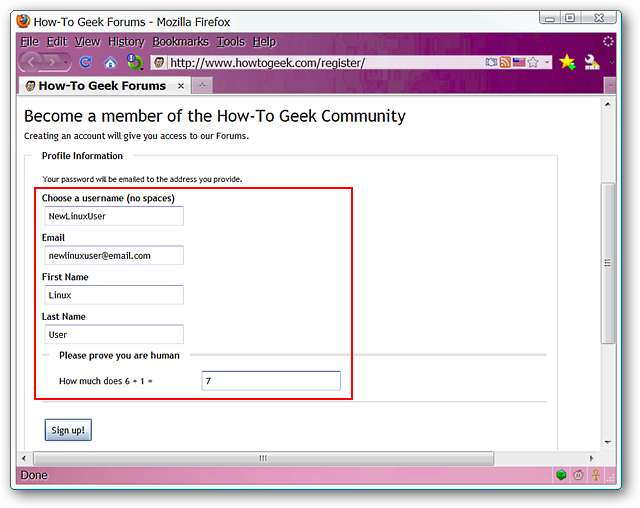Open the View menu
Screen dimensions: 640x508
[87, 42]
